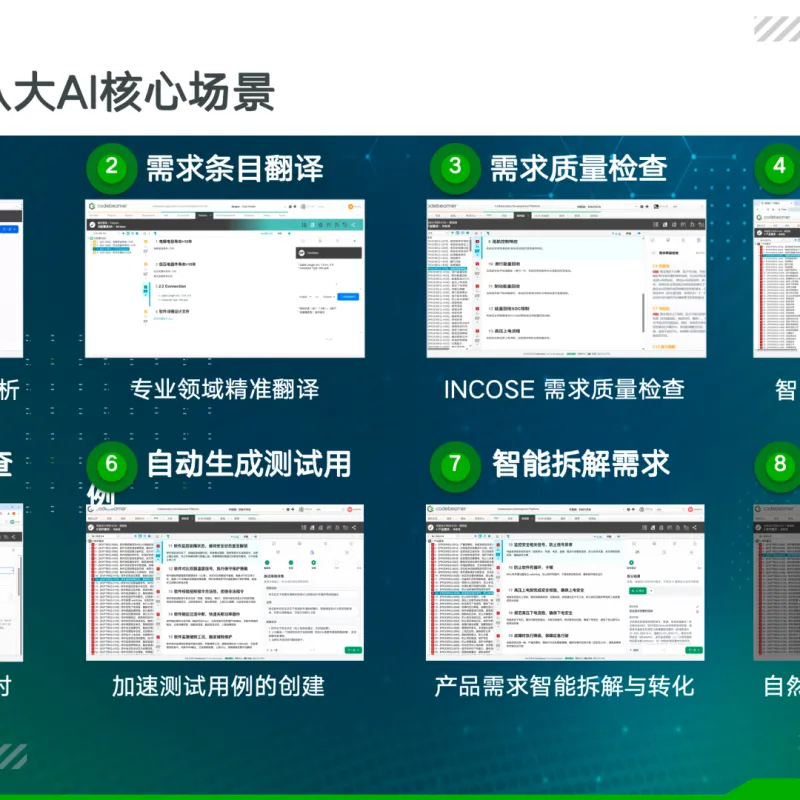Click green plus circle icon in 智能拆解需求 panel
This screenshot has height=800, width=800.
coord(632,562)
